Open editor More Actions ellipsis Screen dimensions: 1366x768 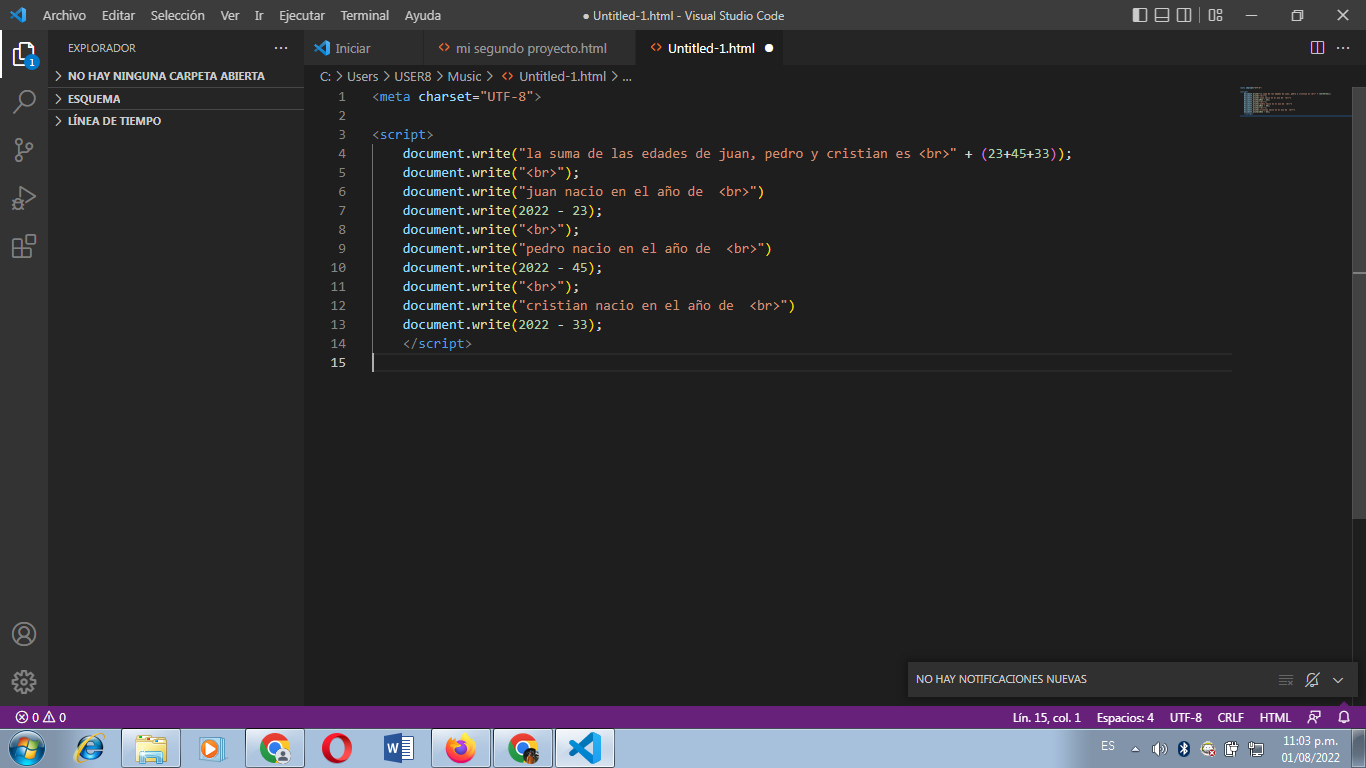(1343, 48)
